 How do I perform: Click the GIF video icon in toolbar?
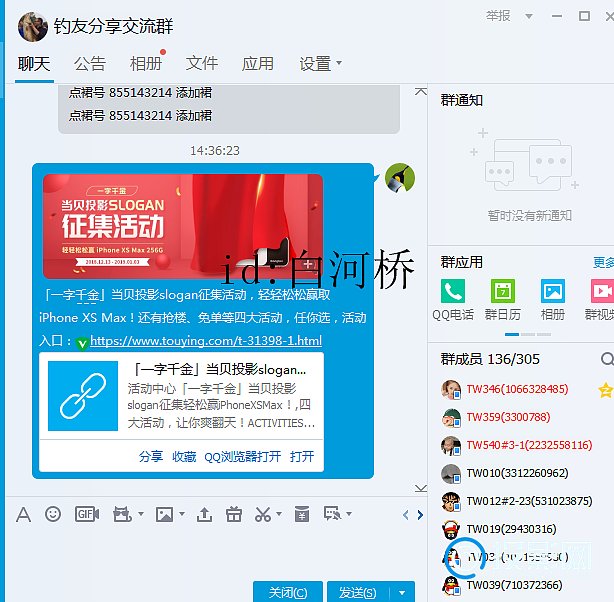tap(87, 514)
